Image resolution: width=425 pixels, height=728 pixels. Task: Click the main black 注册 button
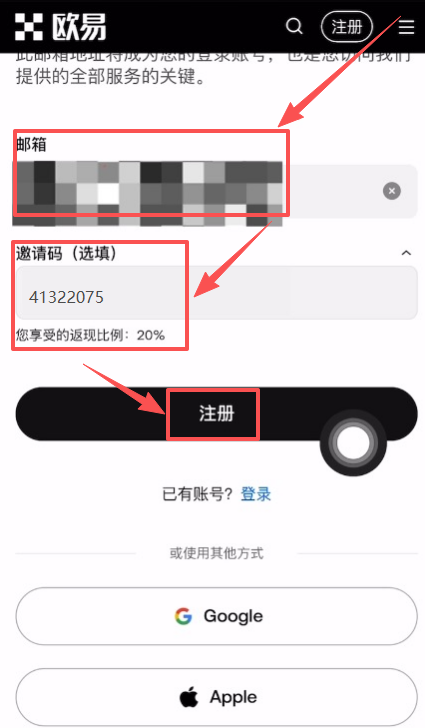(216, 414)
